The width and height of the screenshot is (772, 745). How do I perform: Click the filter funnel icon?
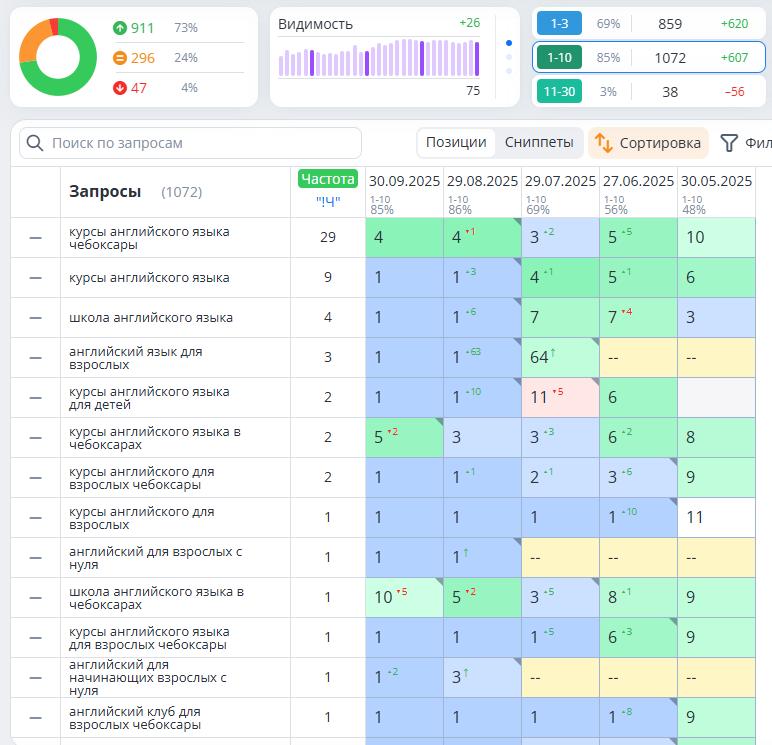(x=729, y=143)
